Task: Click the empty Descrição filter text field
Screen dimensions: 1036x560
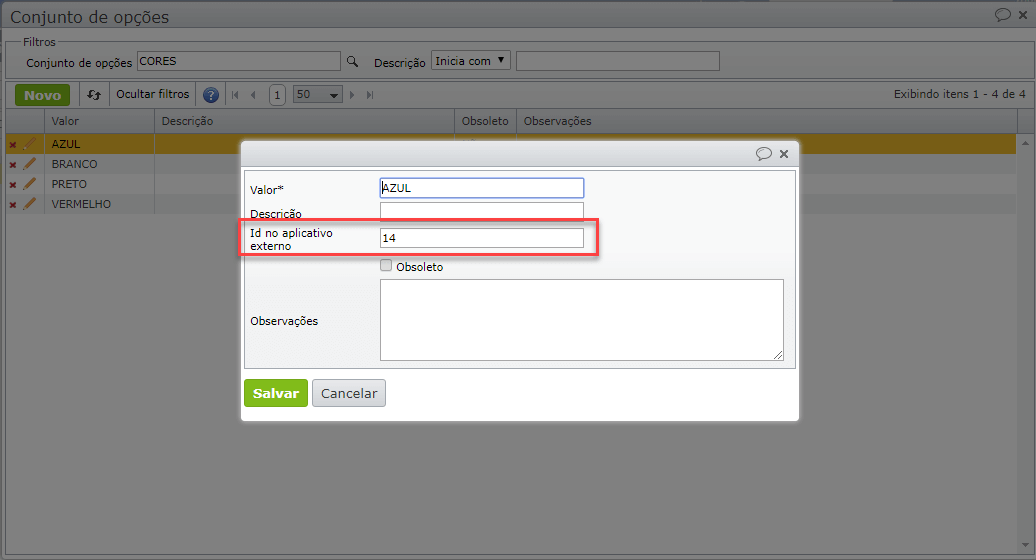Action: pos(618,61)
